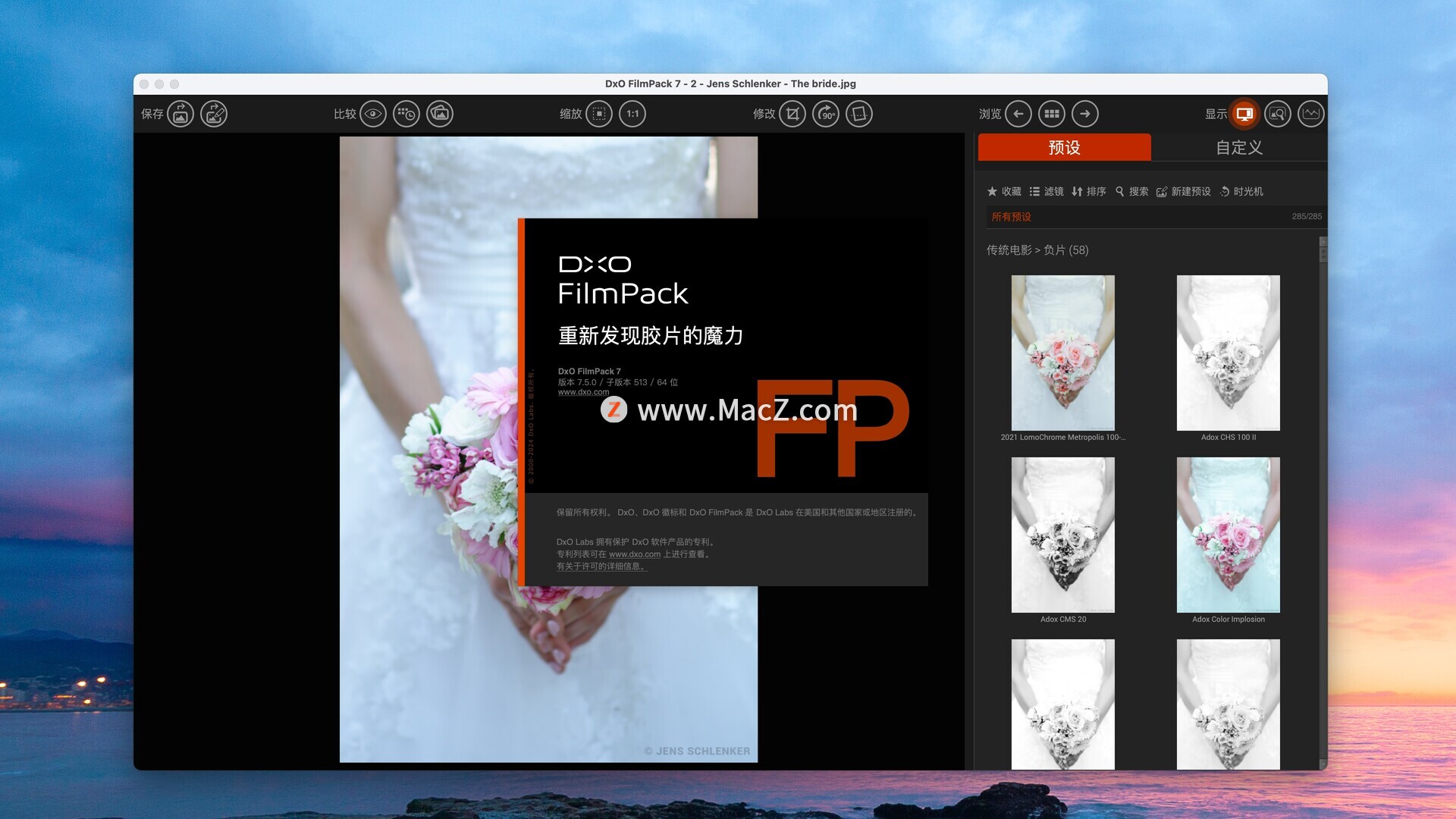The height and width of the screenshot is (819, 1456).
Task: Click the DxO FilmPack logo in splash
Action: tap(623, 280)
